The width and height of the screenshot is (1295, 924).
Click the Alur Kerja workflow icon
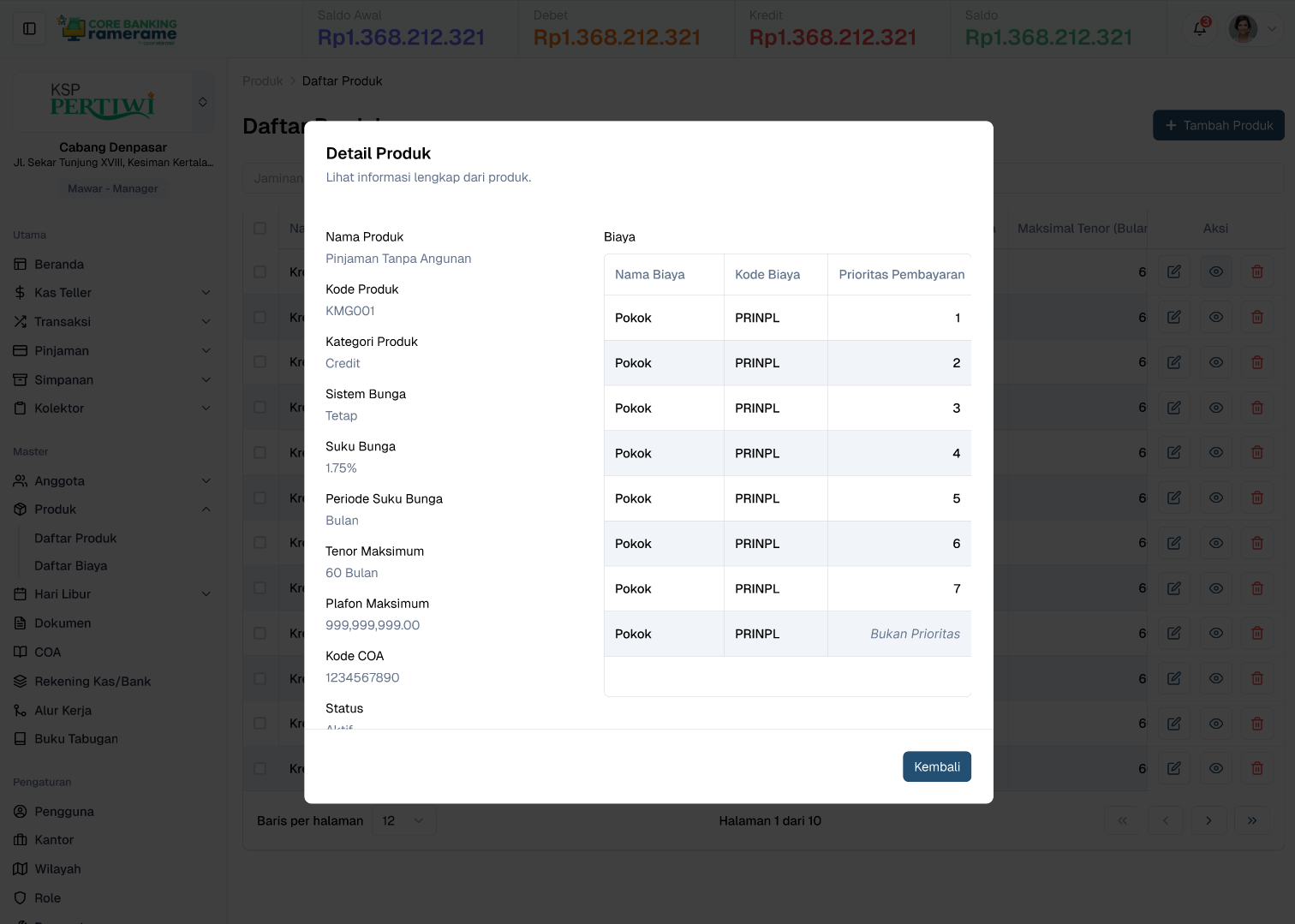[20, 710]
